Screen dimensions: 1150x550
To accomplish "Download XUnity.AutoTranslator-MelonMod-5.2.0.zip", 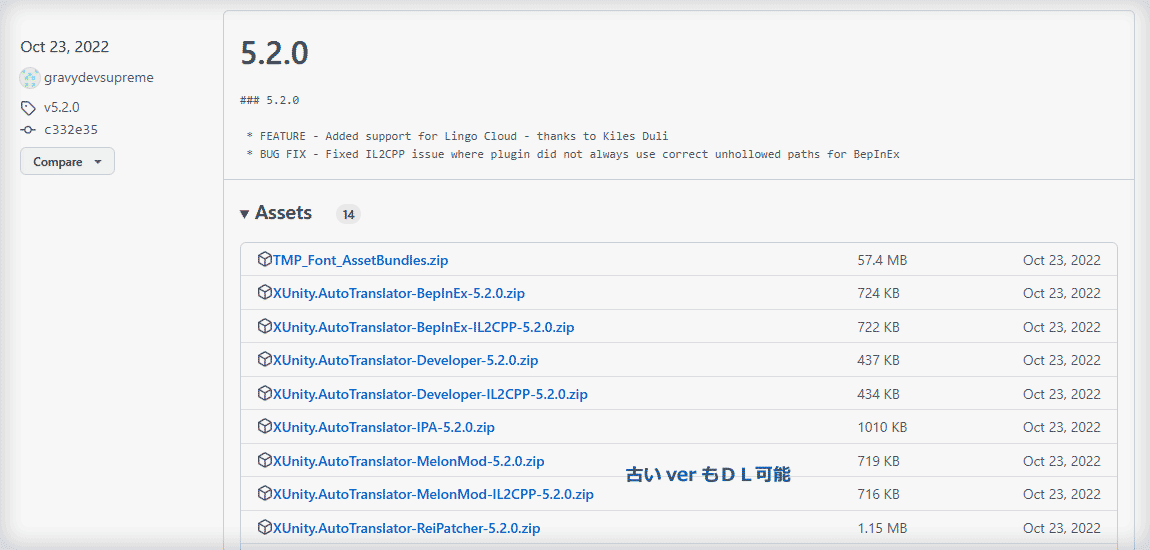I will pos(409,461).
